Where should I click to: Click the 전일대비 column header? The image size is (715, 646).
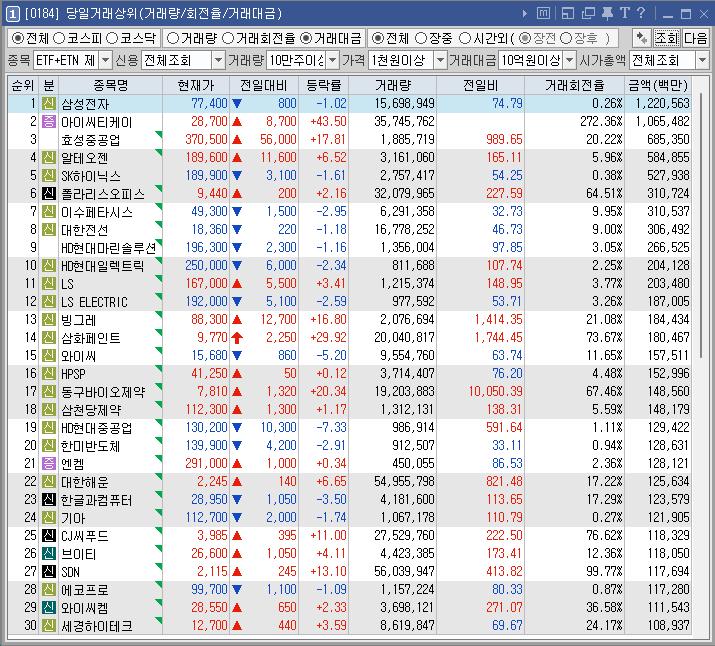click(264, 85)
